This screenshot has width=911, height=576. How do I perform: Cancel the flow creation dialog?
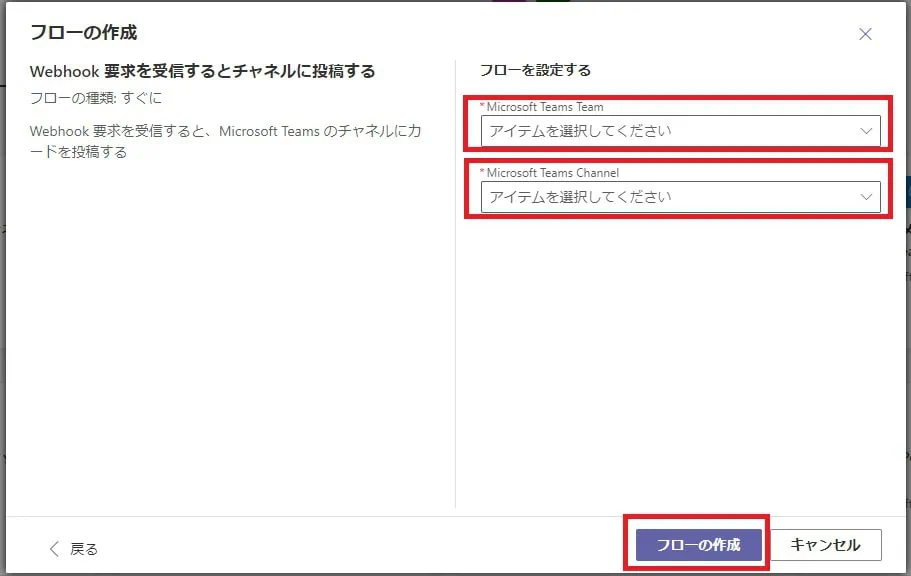click(x=826, y=545)
